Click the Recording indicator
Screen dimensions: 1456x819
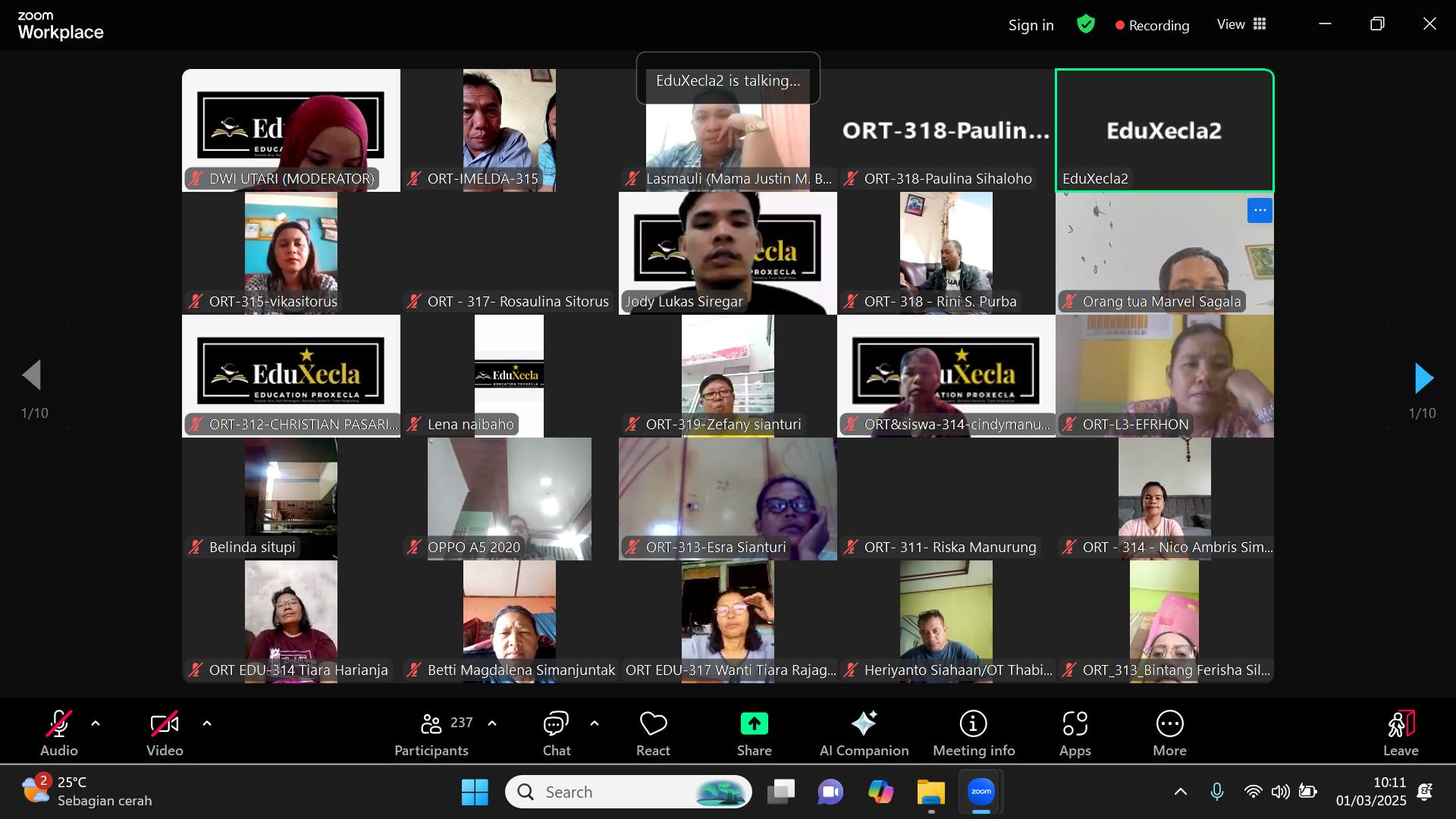pos(1152,25)
